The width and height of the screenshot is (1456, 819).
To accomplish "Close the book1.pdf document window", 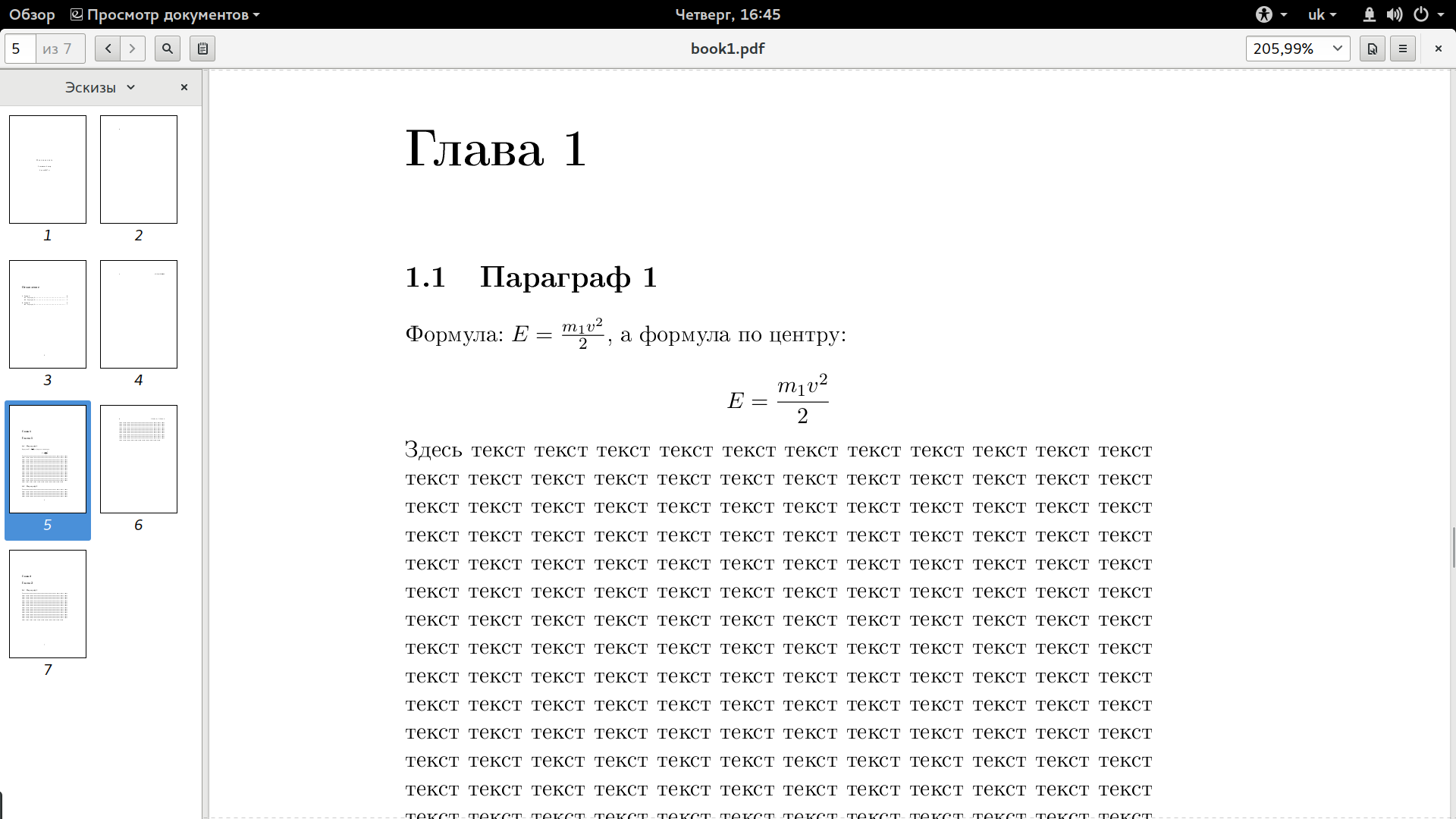I will tap(1439, 49).
